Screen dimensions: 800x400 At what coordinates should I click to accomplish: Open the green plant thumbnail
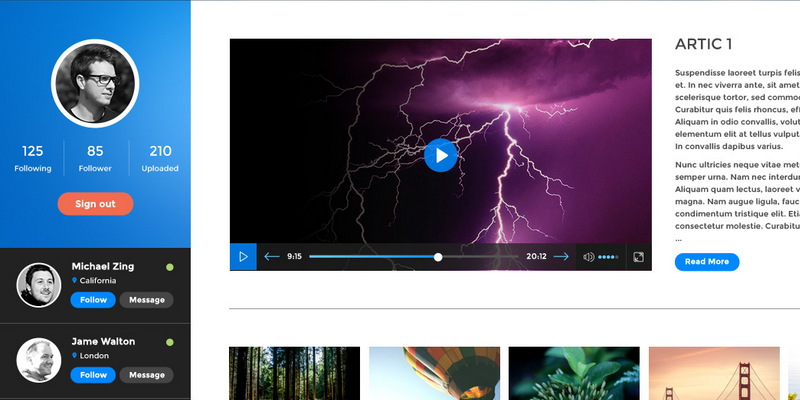point(574,373)
